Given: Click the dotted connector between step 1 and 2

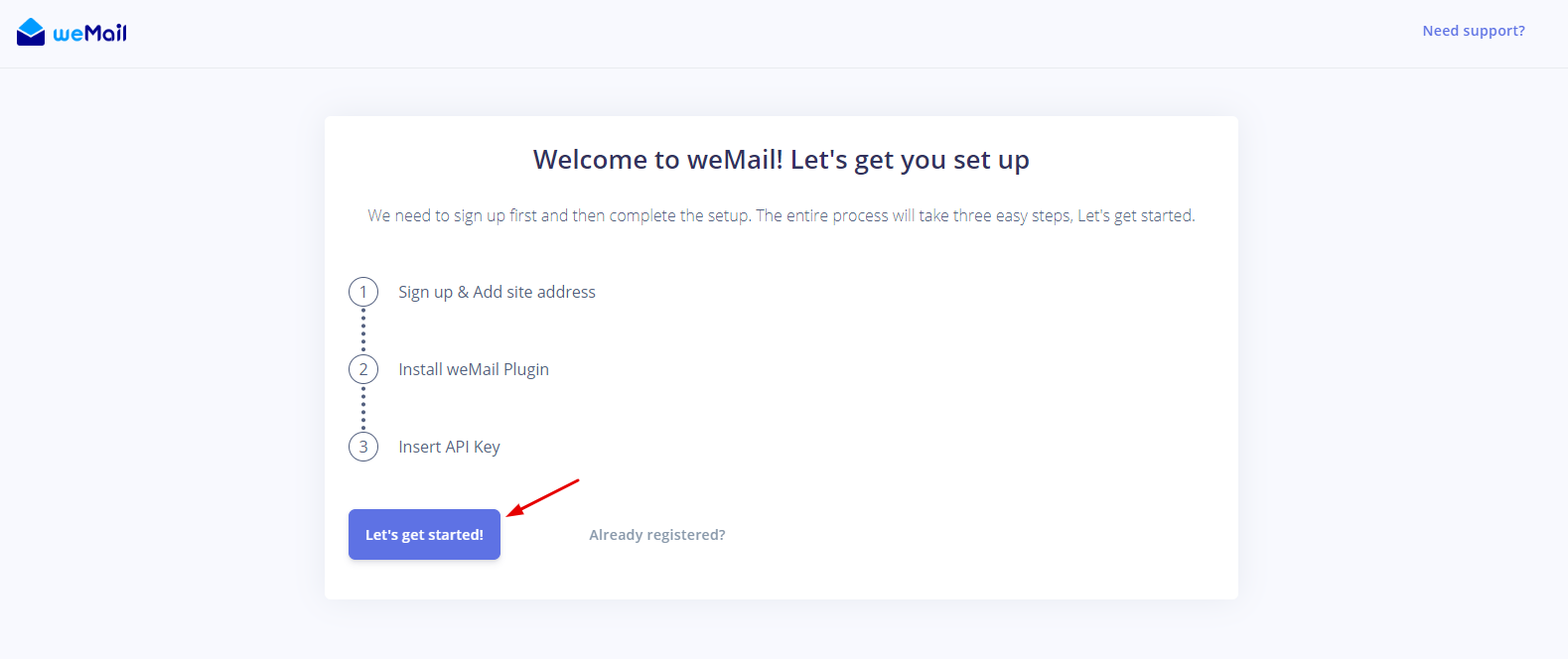Looking at the screenshot, I should click(x=363, y=329).
